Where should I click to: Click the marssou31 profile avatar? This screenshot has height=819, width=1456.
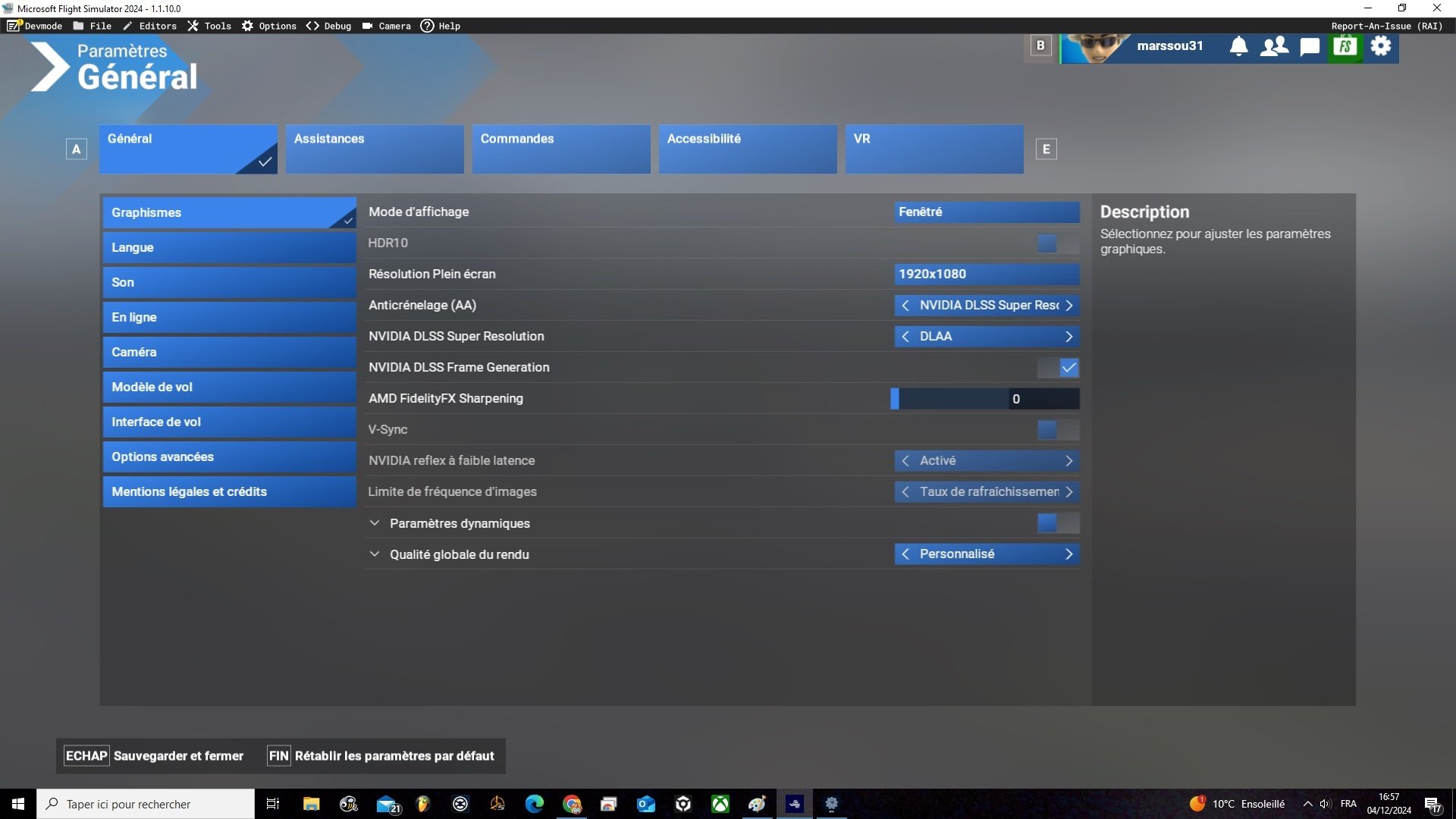tap(1095, 47)
